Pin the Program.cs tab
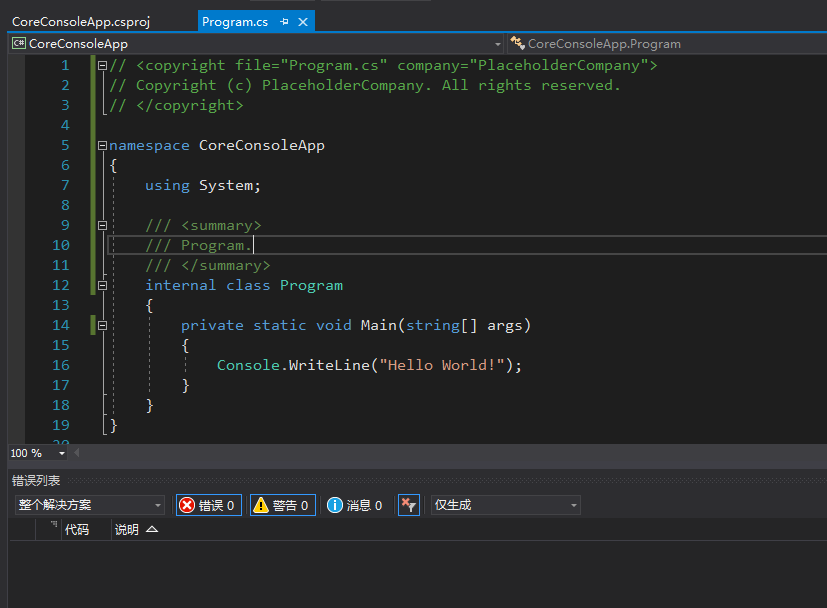The width and height of the screenshot is (827, 608). (284, 22)
